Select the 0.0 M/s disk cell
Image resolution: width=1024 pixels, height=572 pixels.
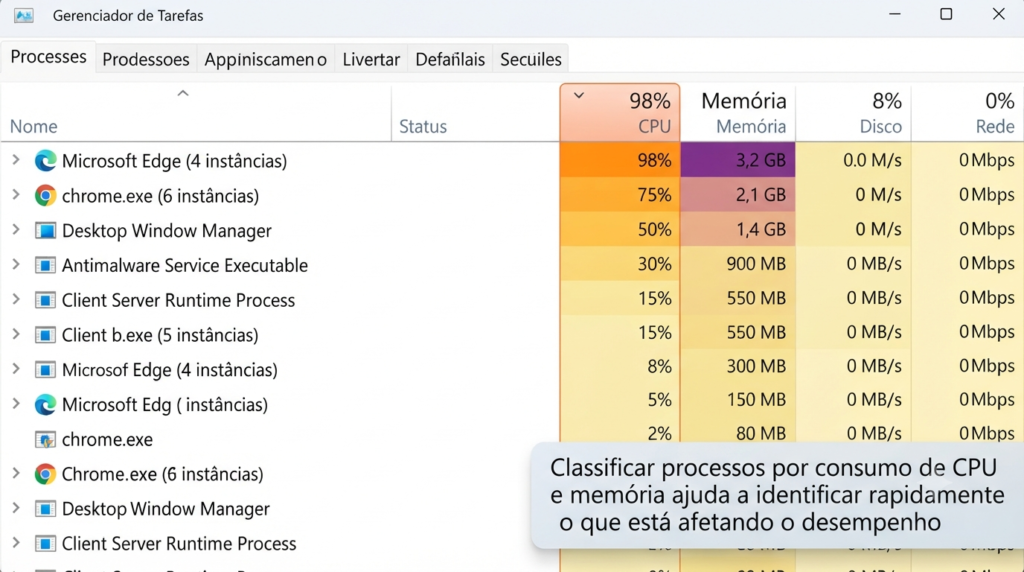[x=853, y=160]
